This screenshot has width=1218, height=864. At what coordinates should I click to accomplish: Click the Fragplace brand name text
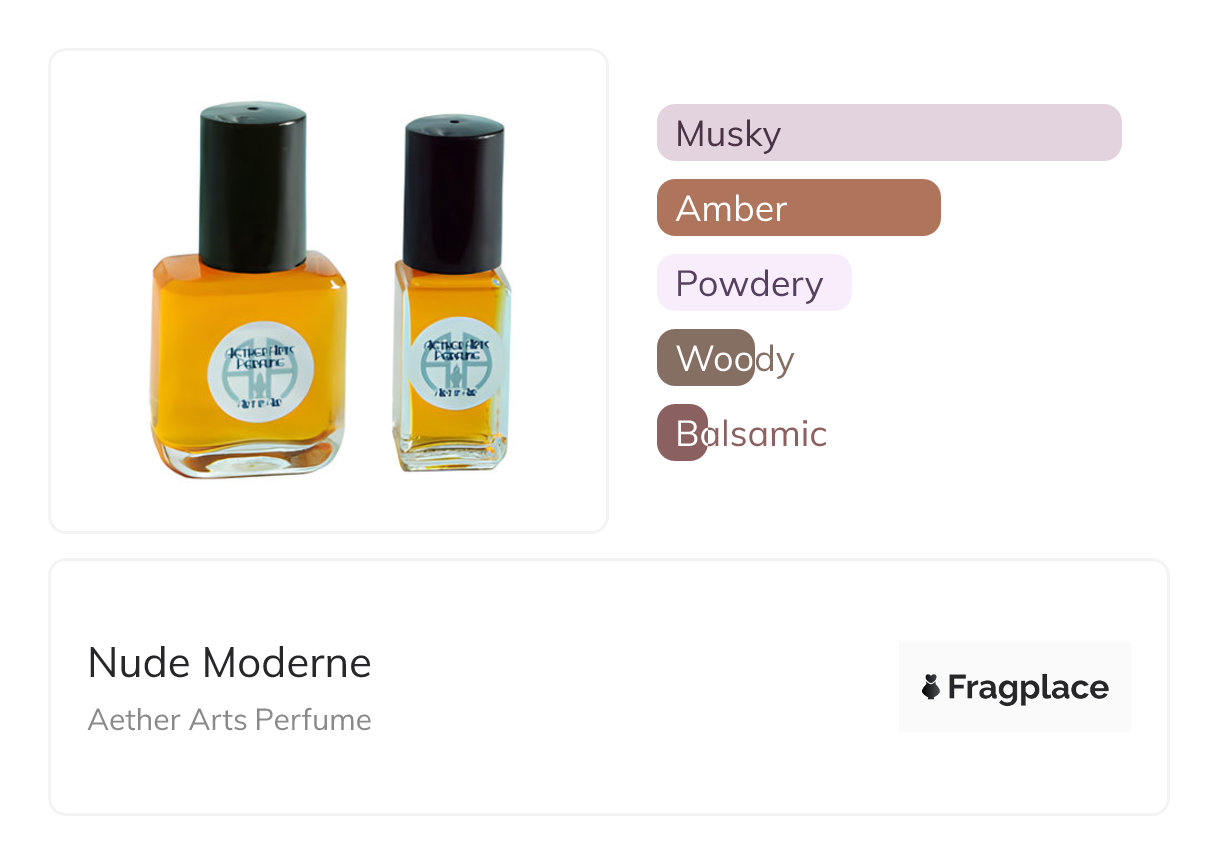1028,688
